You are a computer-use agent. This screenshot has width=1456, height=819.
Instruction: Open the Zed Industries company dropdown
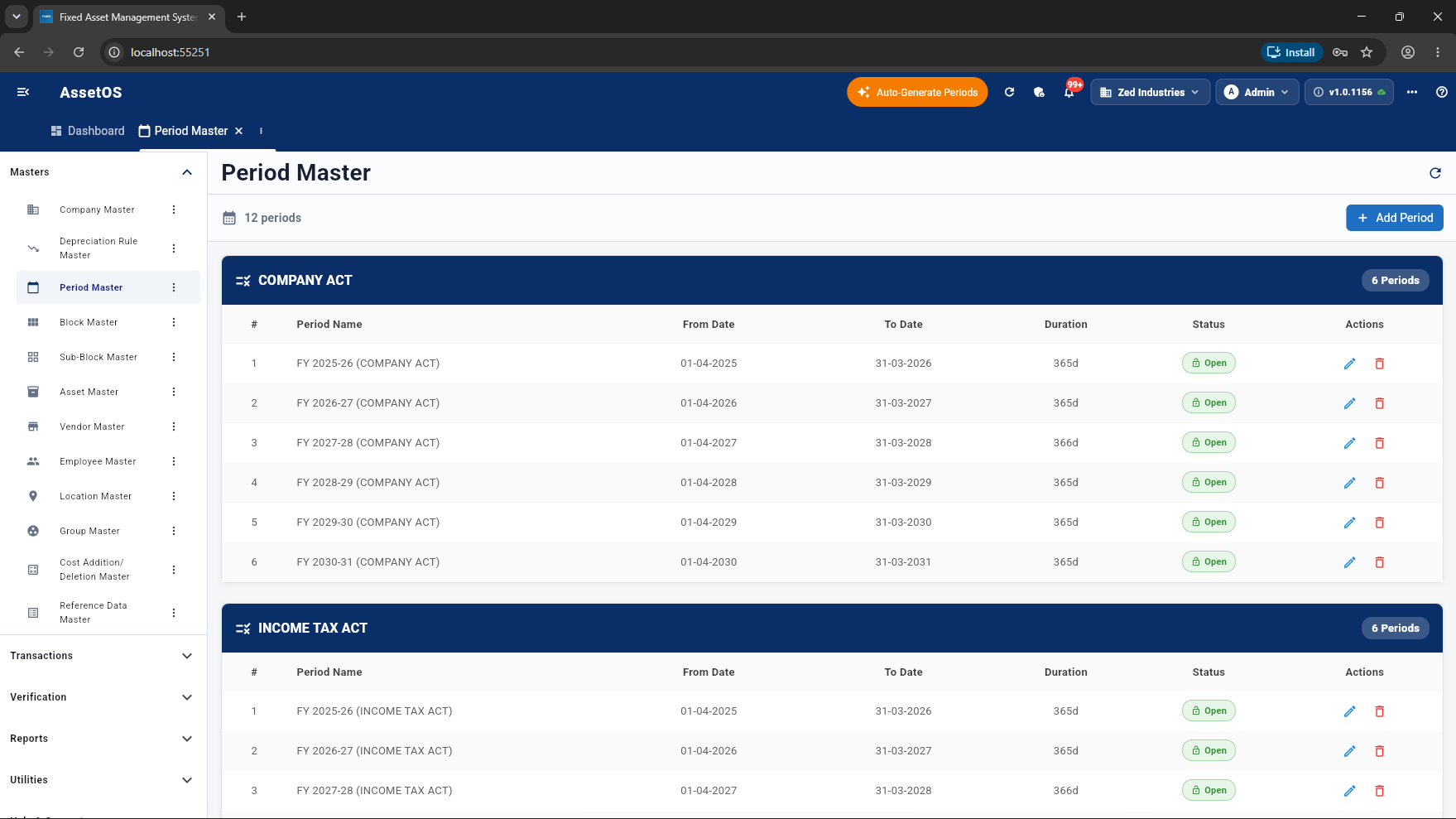coord(1150,92)
